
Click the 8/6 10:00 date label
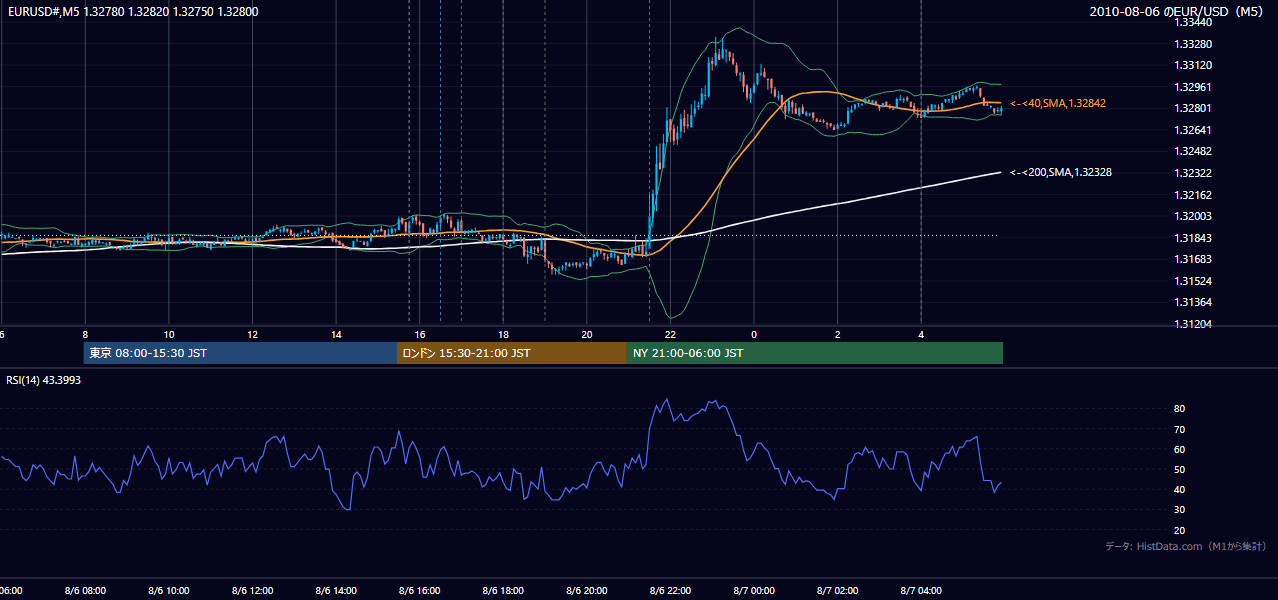pyautogui.click(x=169, y=591)
